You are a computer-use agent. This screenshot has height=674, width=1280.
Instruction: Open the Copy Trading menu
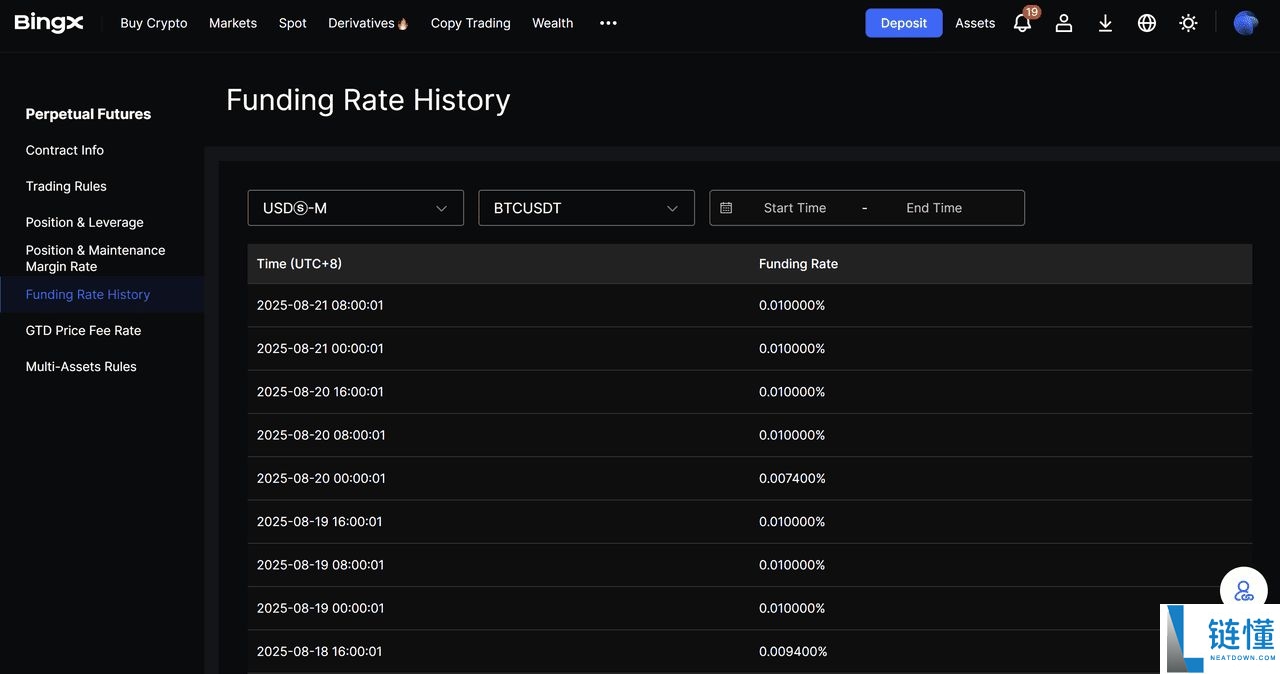coord(470,23)
